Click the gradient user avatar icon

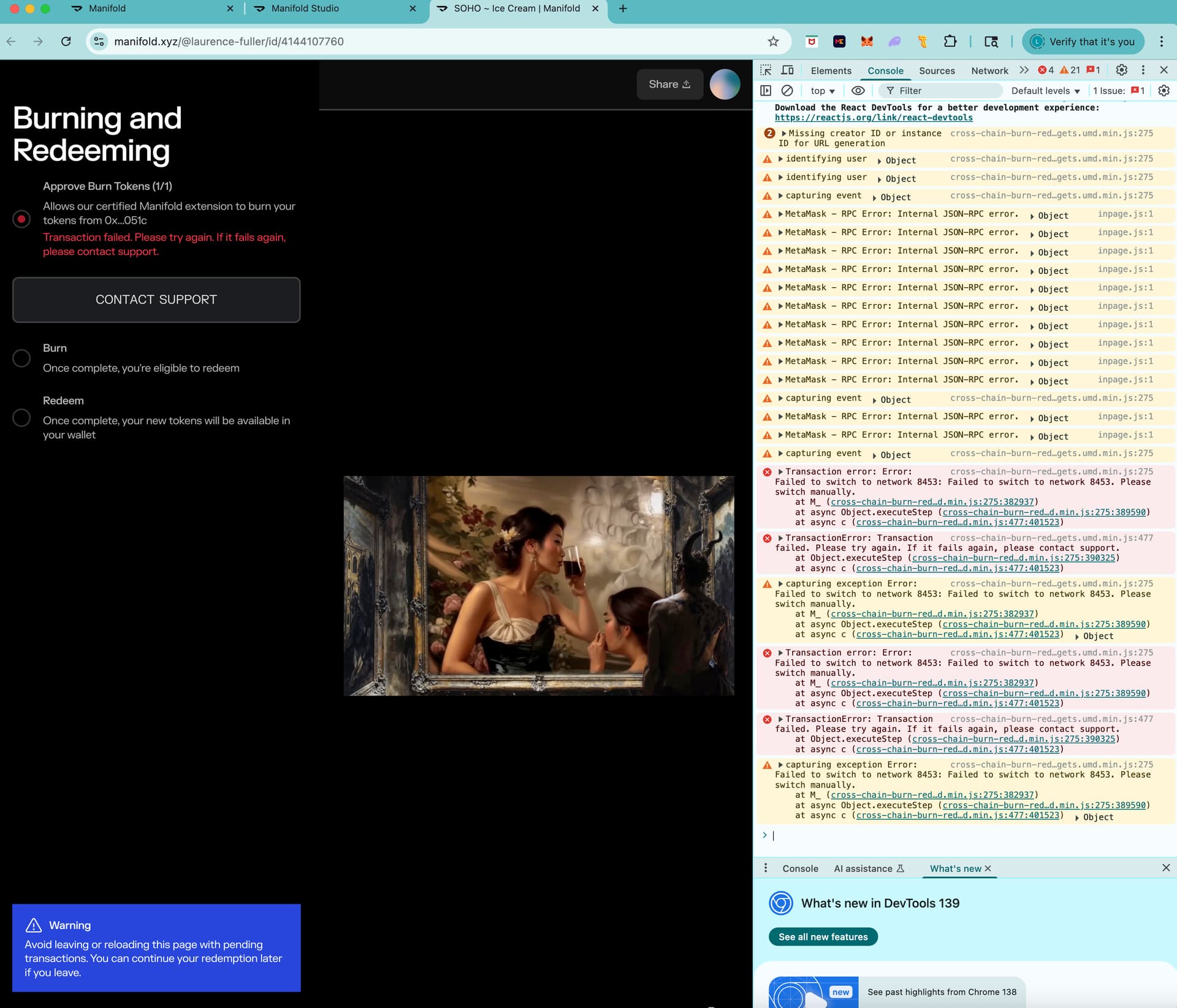725,84
